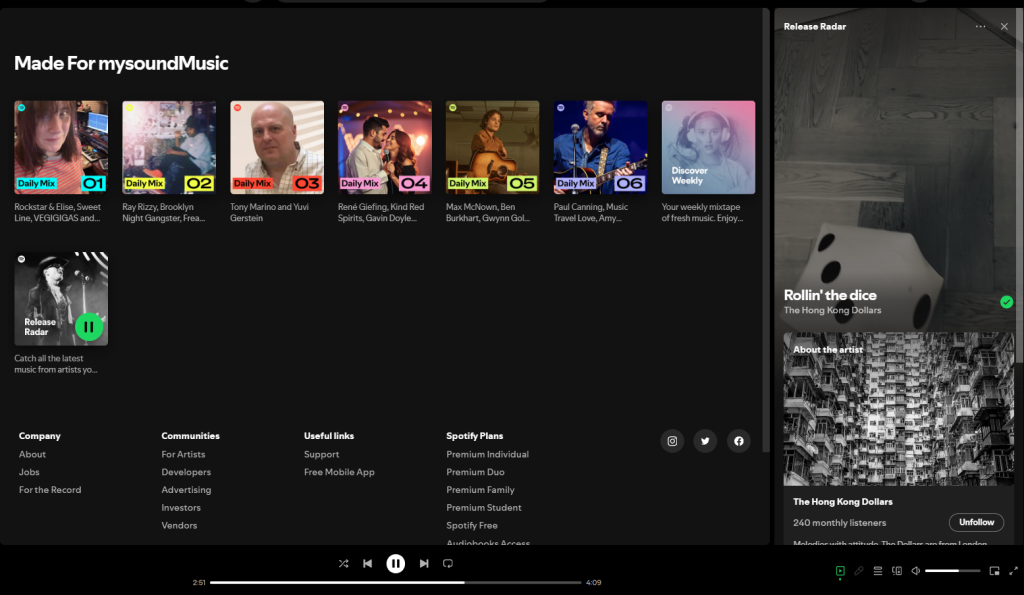The width and height of the screenshot is (1024, 595).
Task: Unfollow The Hong Kong Dollars
Action: point(976,522)
